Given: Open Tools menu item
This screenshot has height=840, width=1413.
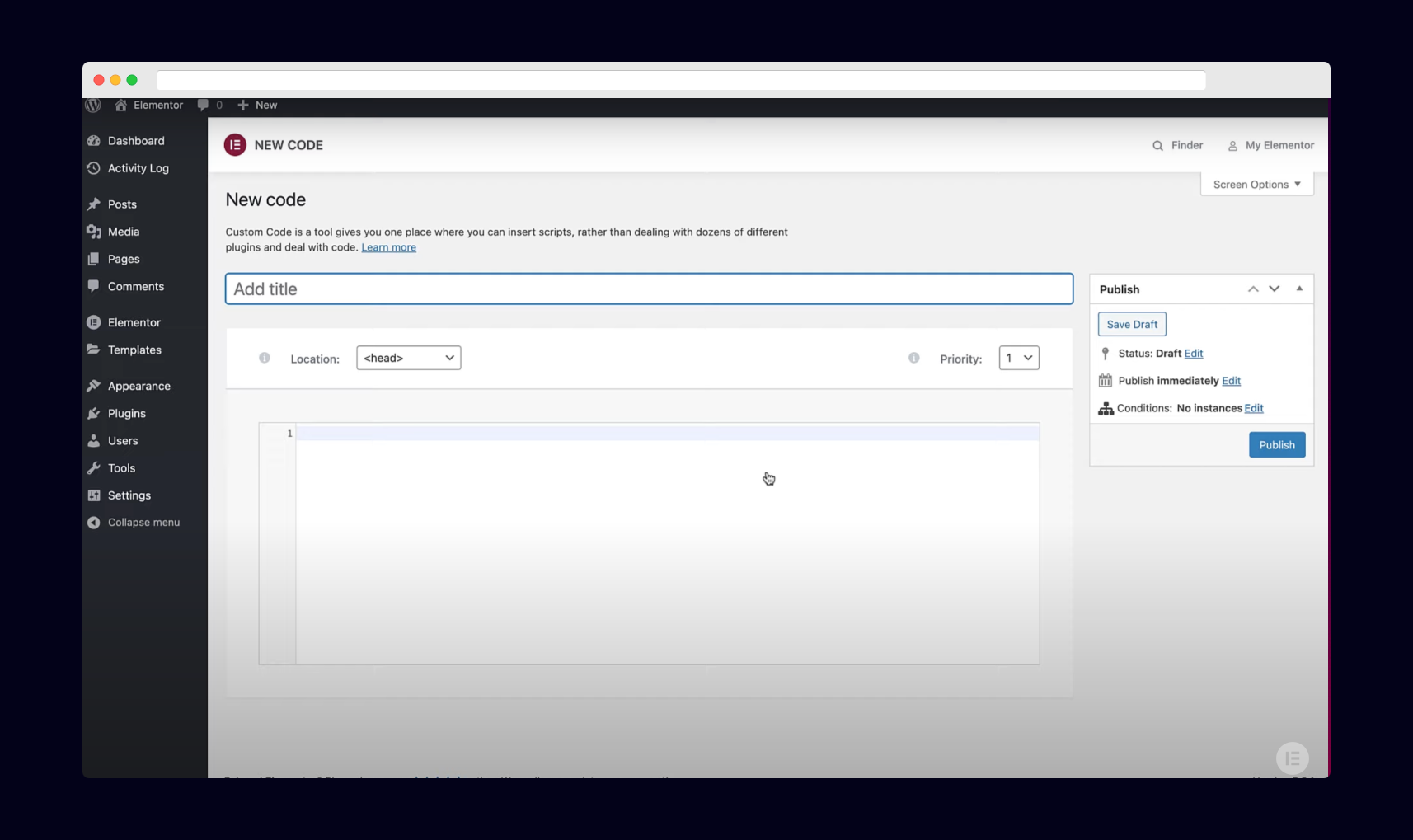Looking at the screenshot, I should coord(121,467).
